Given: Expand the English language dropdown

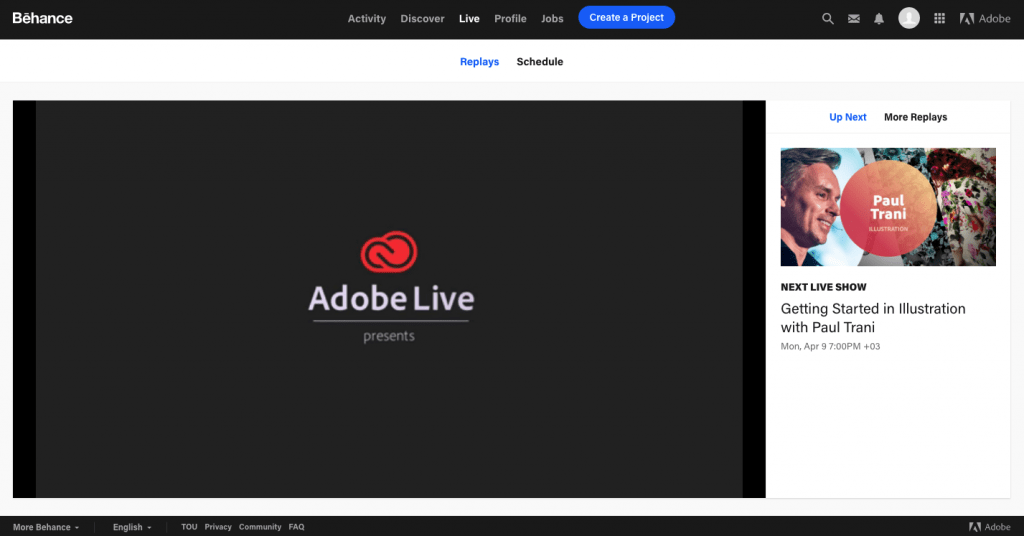Looking at the screenshot, I should click(132, 527).
